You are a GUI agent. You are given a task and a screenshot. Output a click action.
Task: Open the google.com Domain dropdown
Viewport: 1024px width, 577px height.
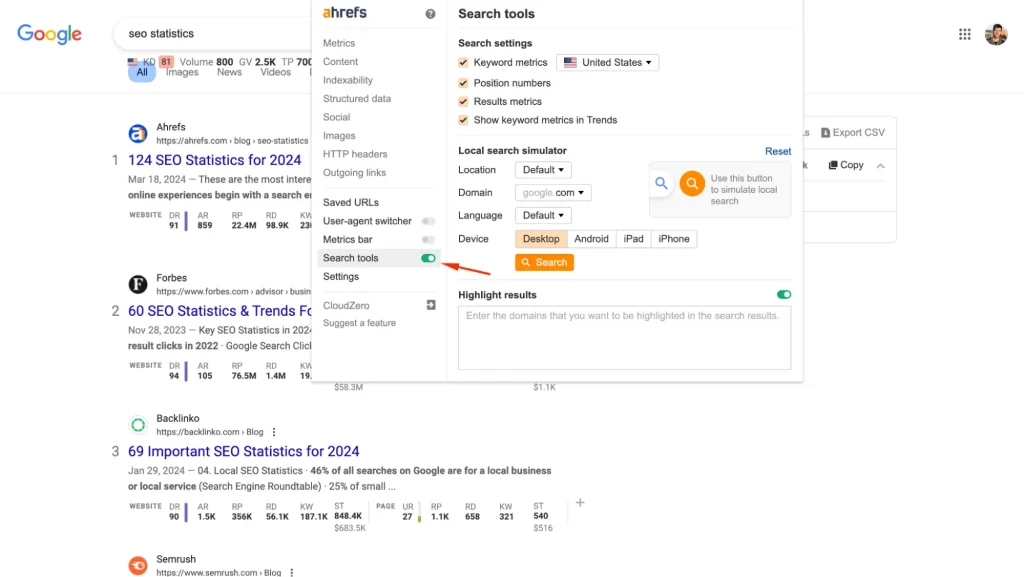click(x=552, y=192)
